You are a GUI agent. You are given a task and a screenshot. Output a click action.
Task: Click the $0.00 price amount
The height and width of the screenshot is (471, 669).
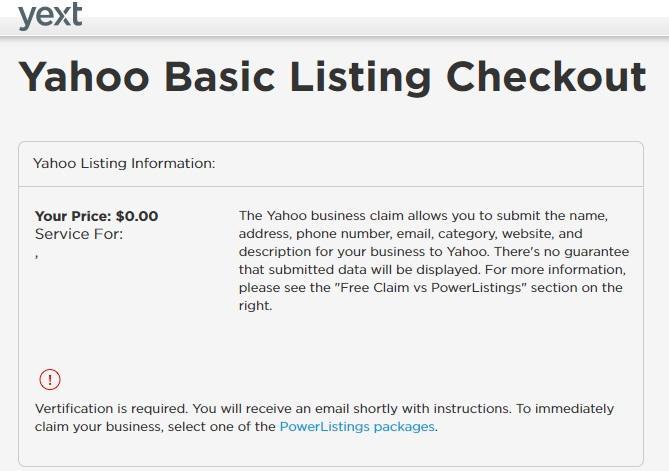(x=137, y=216)
